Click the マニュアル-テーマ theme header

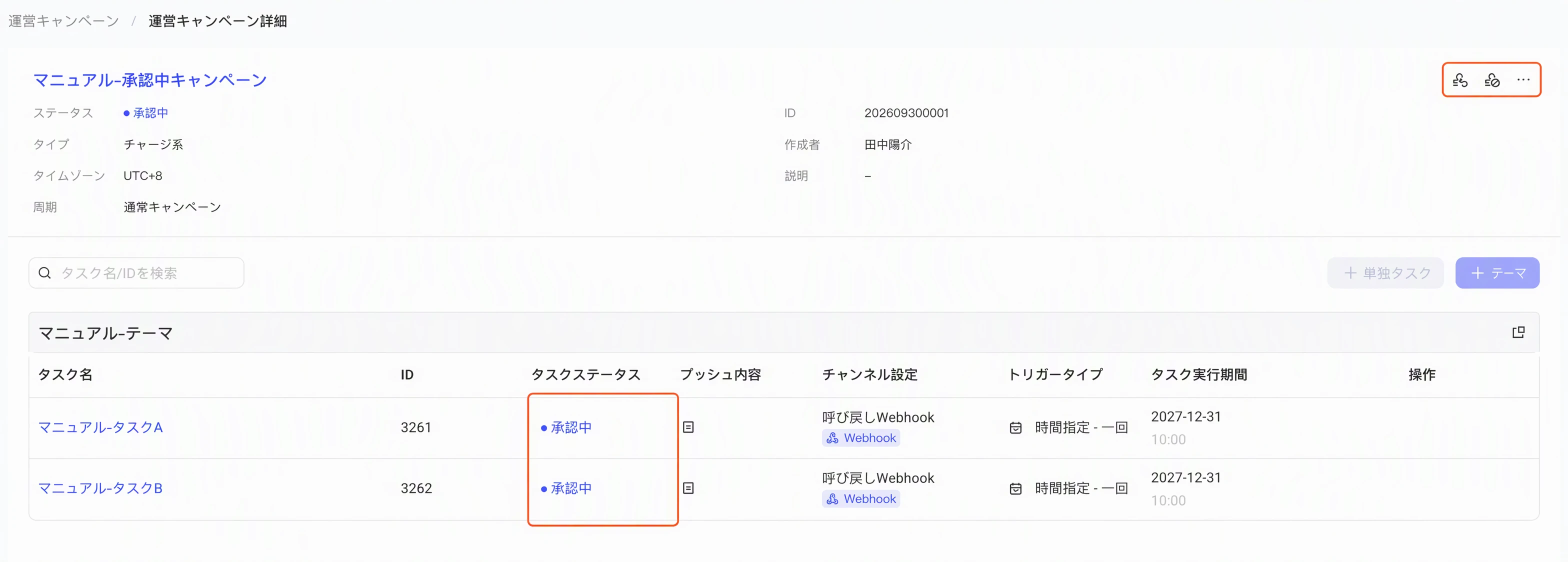[x=106, y=333]
